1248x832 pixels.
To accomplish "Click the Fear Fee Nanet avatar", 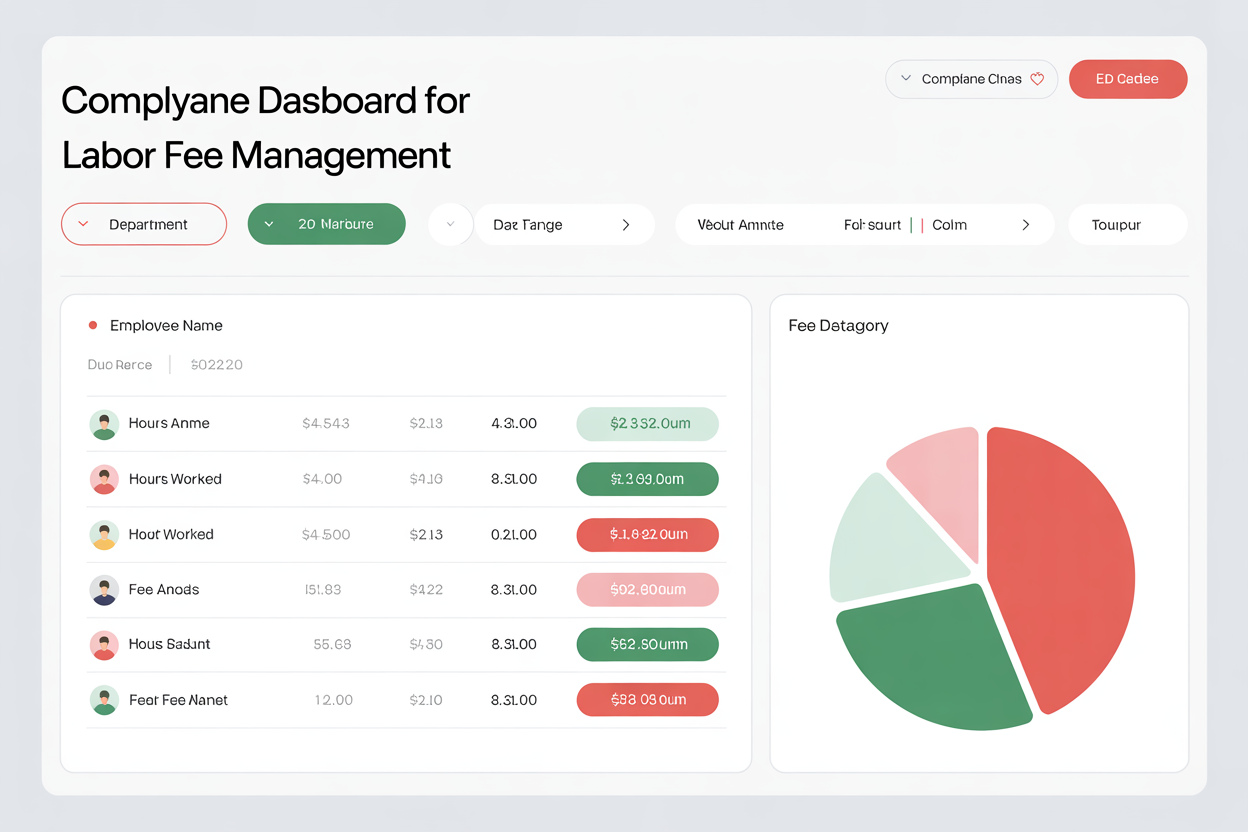I will pos(104,700).
